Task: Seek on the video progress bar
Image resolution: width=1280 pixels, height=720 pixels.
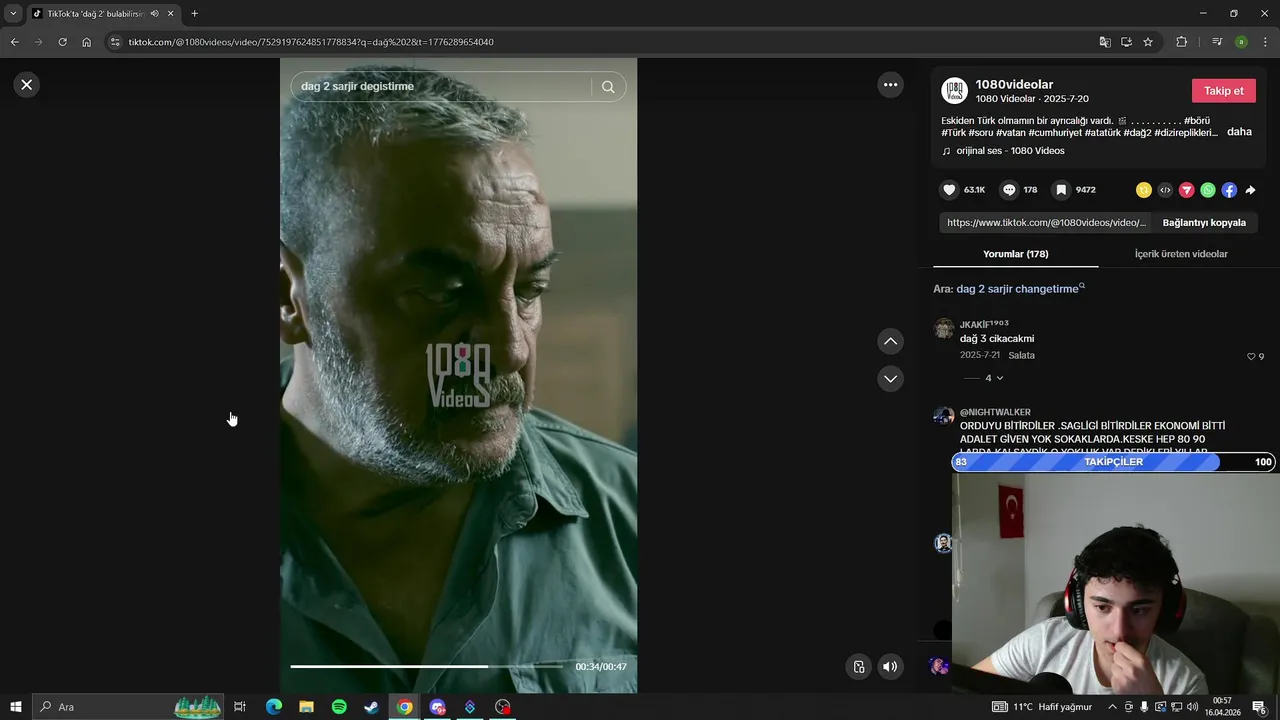Action: click(x=427, y=666)
